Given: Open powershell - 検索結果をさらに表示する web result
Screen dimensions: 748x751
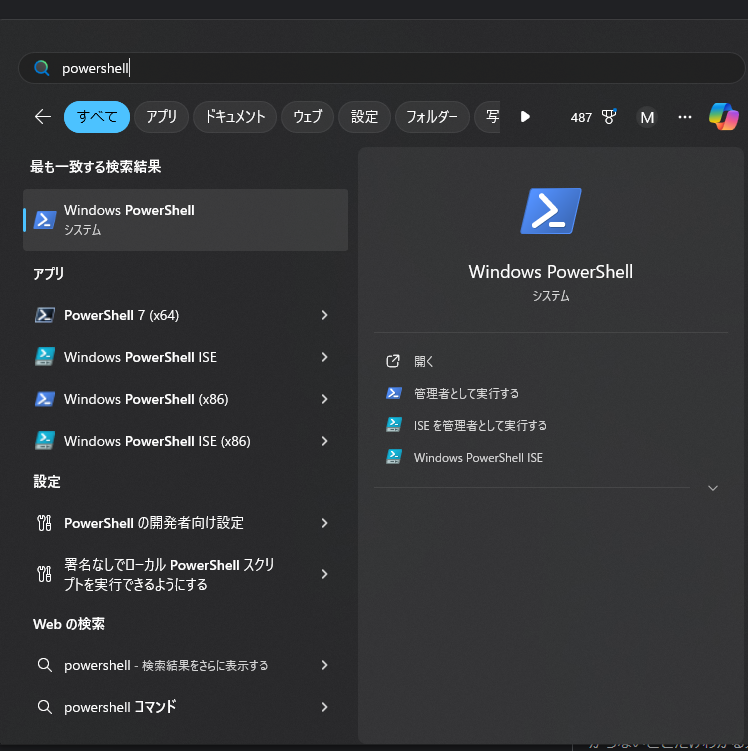Looking at the screenshot, I should click(x=185, y=665).
